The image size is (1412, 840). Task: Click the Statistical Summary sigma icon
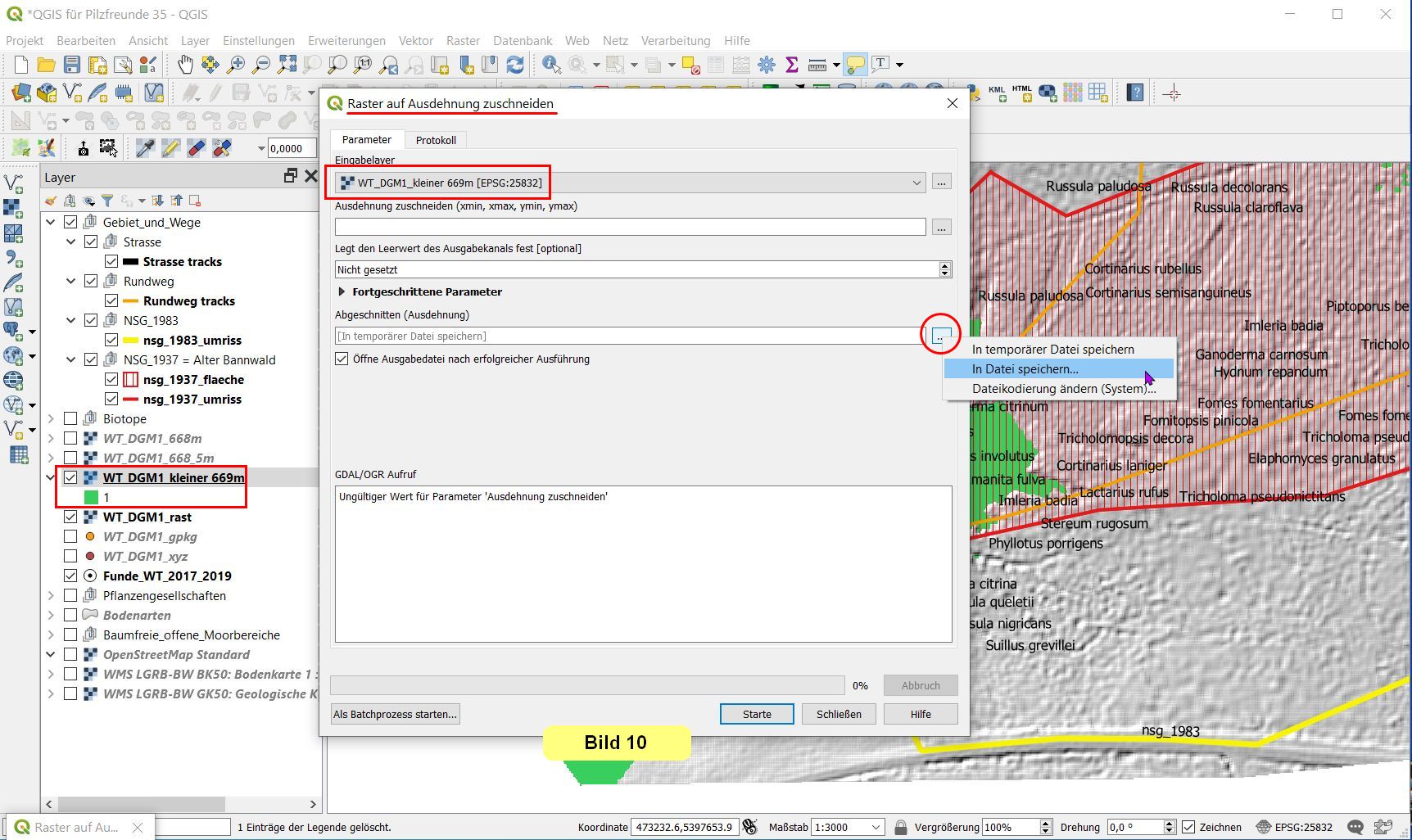[x=791, y=65]
